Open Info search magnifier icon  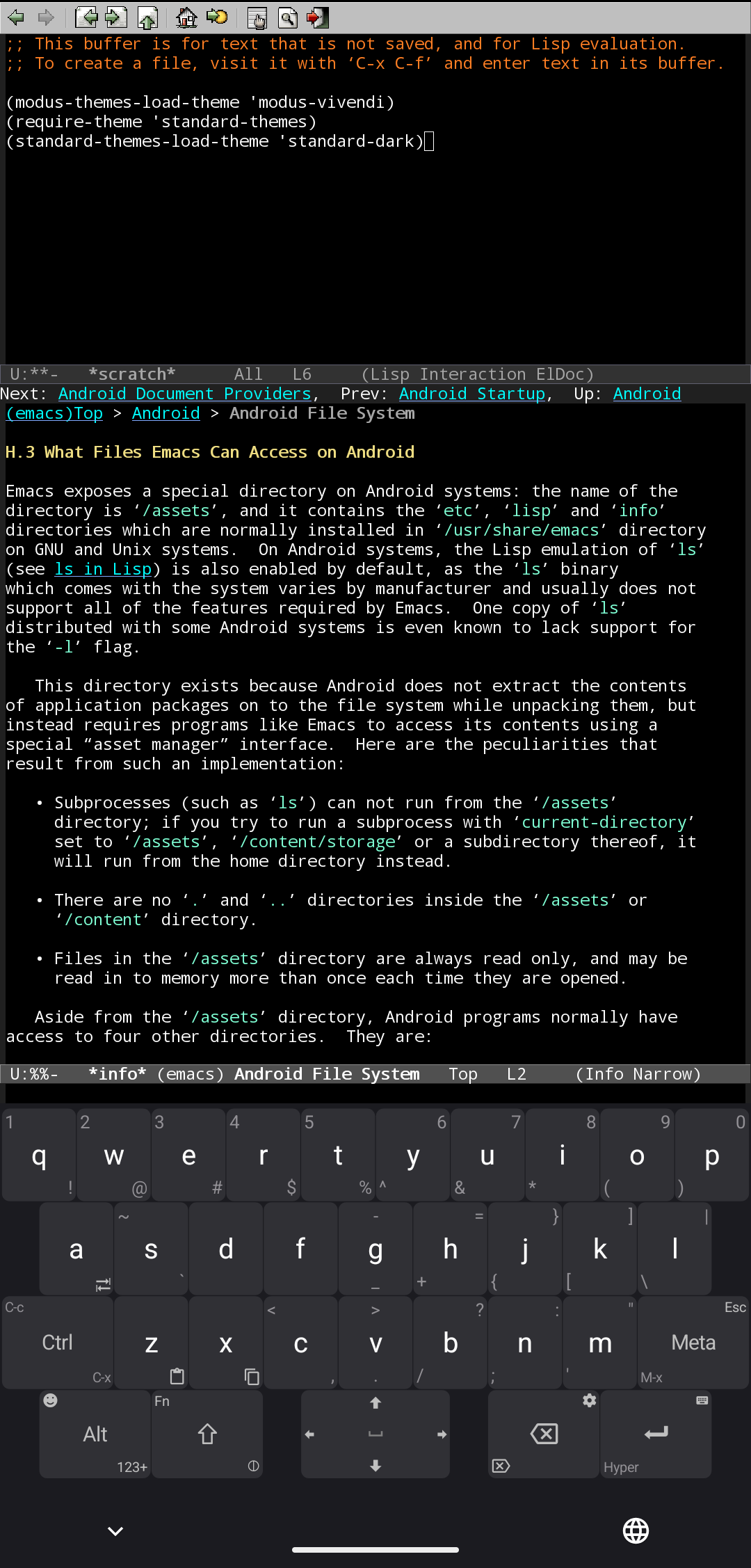pyautogui.click(x=288, y=17)
